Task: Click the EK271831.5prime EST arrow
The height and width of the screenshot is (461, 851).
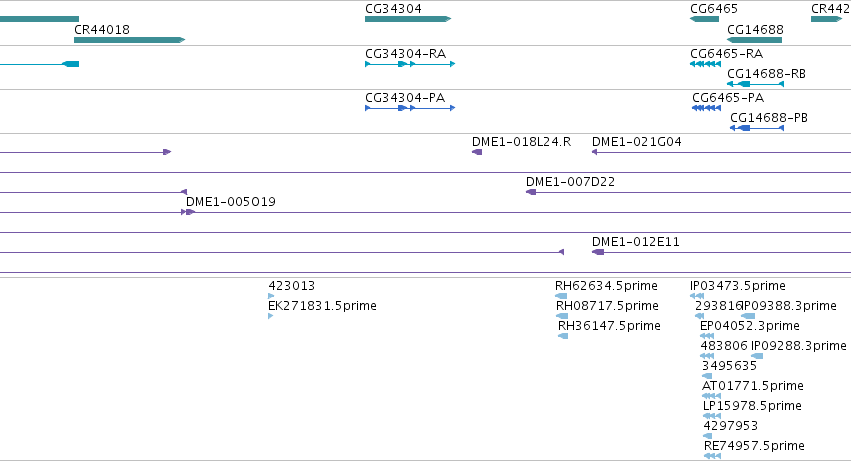Action: (x=270, y=316)
